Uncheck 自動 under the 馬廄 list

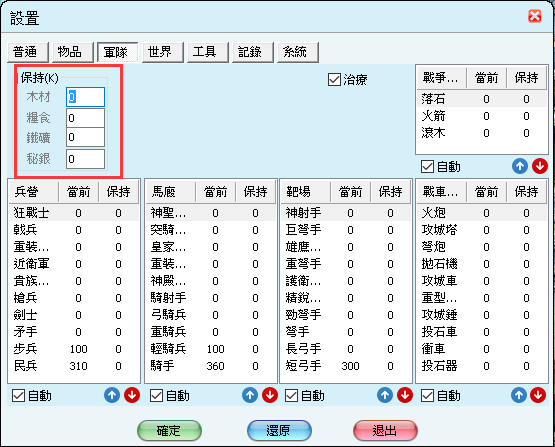click(x=156, y=395)
